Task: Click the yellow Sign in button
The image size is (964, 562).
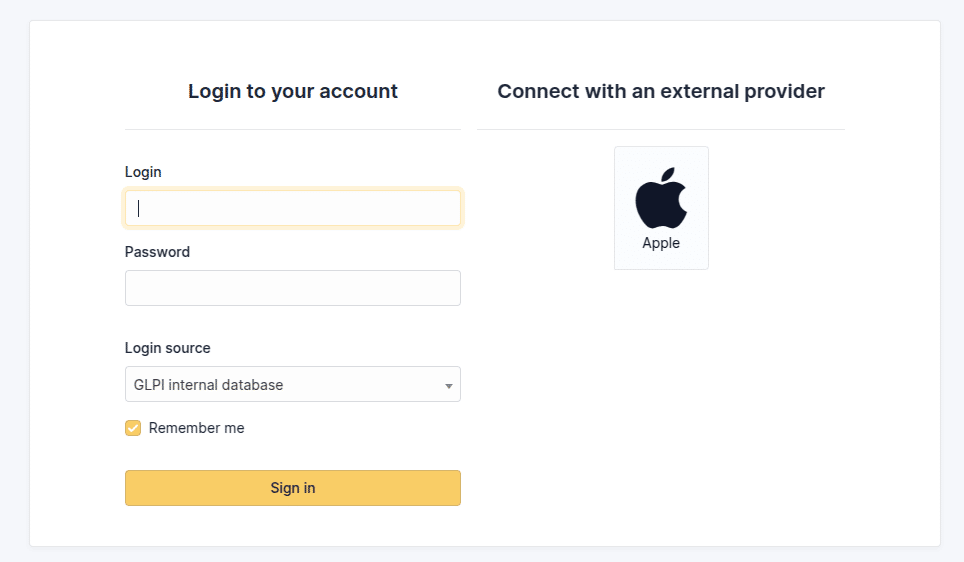Action: [x=293, y=488]
